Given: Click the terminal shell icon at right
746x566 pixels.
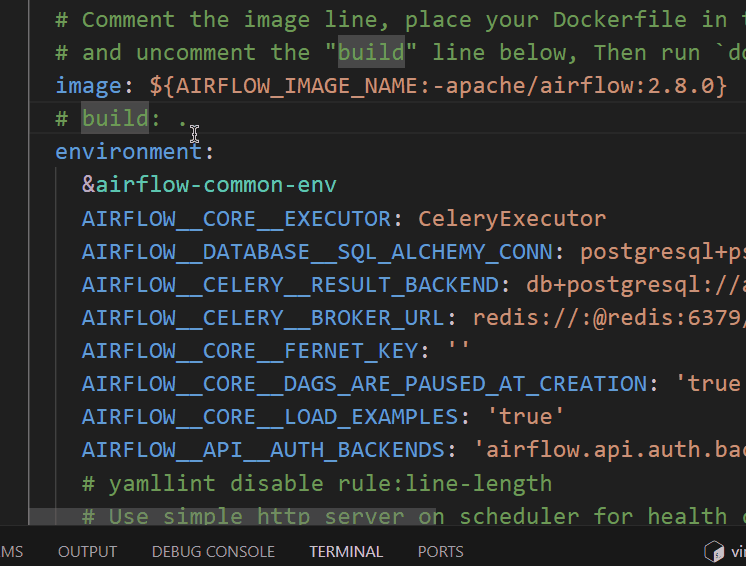Looking at the screenshot, I should (x=714, y=551).
